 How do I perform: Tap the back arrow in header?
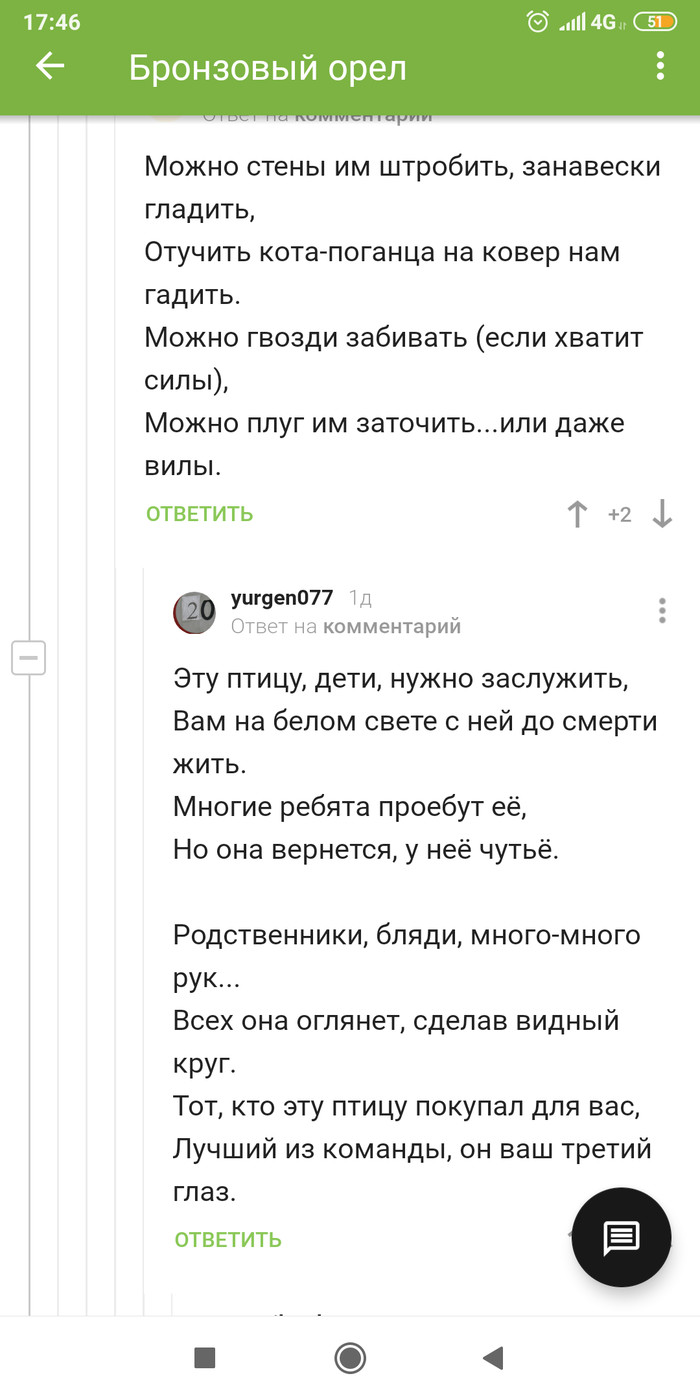[49, 67]
